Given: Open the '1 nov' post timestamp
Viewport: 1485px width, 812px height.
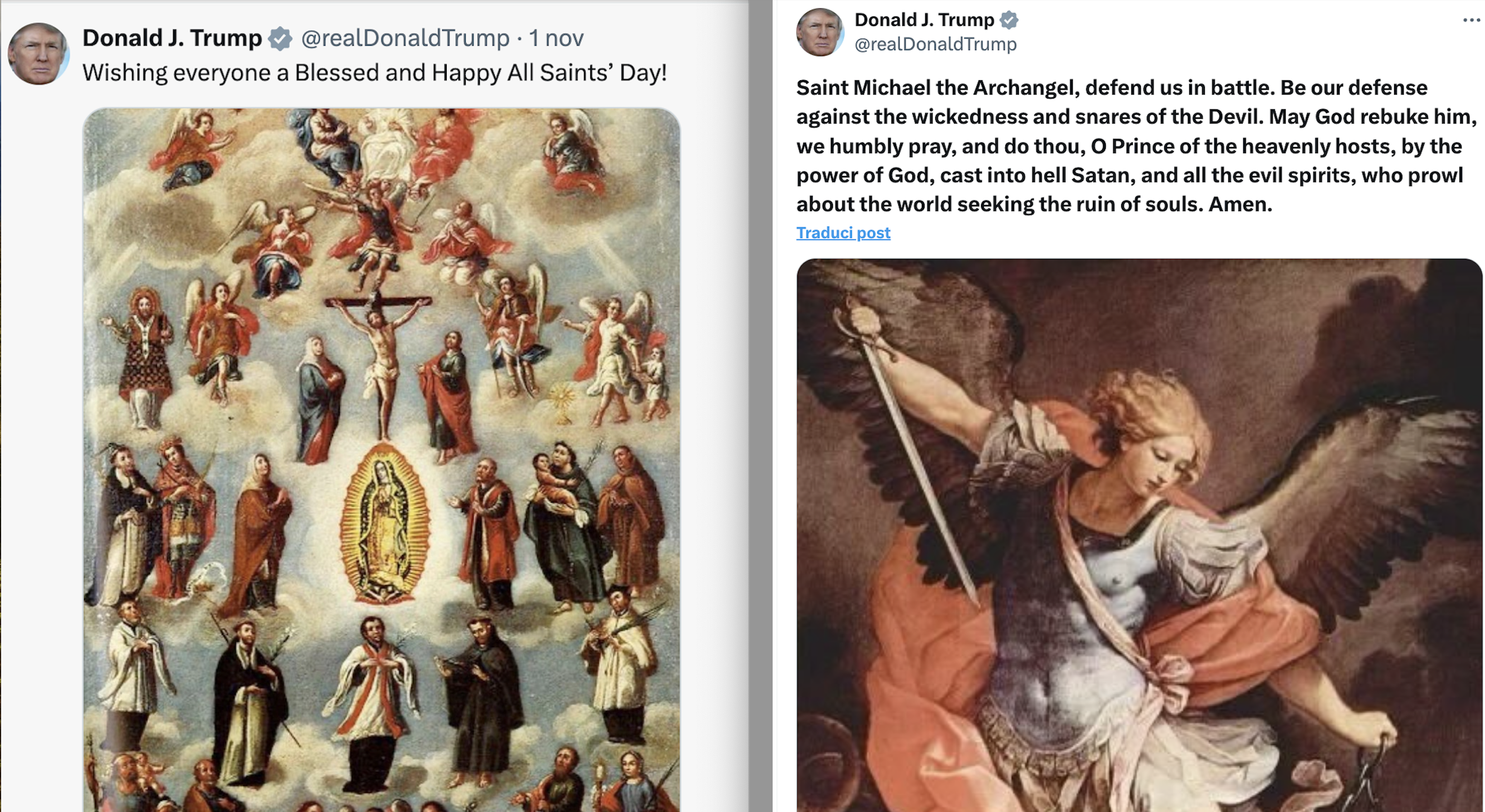Looking at the screenshot, I should coord(556,38).
